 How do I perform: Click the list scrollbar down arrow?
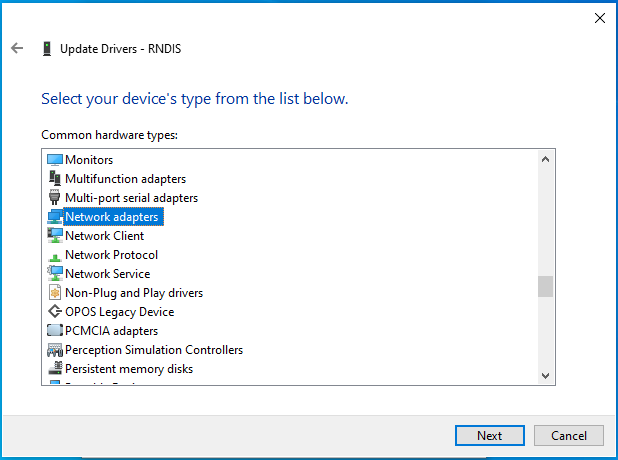pyautogui.click(x=545, y=376)
